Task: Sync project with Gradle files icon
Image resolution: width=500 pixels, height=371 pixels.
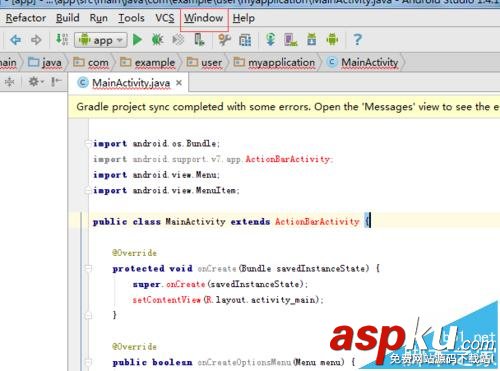Action: click(270, 40)
